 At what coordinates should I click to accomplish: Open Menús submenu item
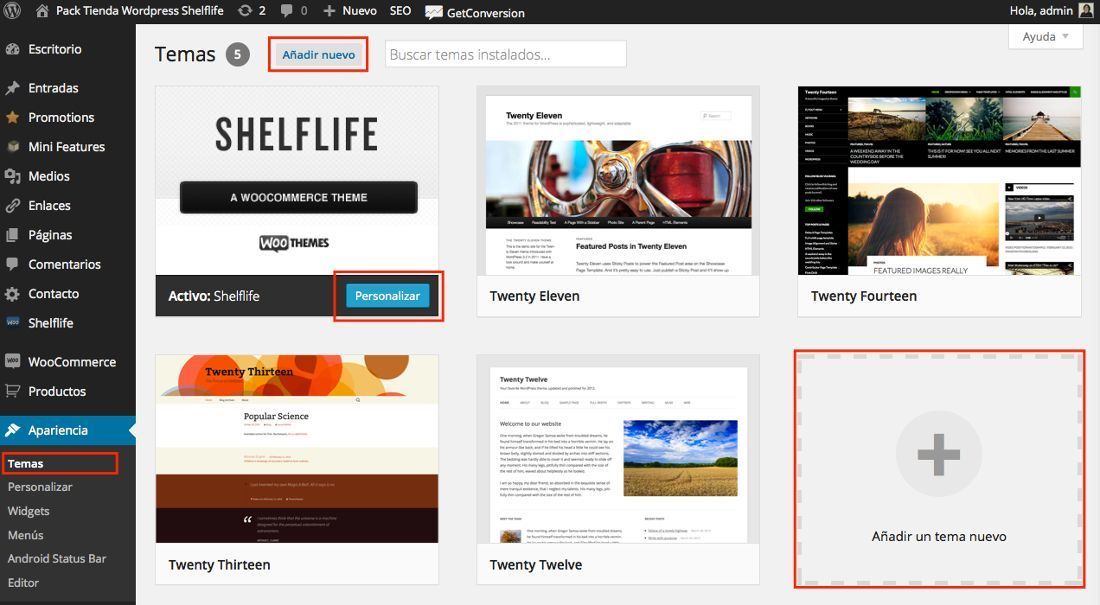click(25, 535)
